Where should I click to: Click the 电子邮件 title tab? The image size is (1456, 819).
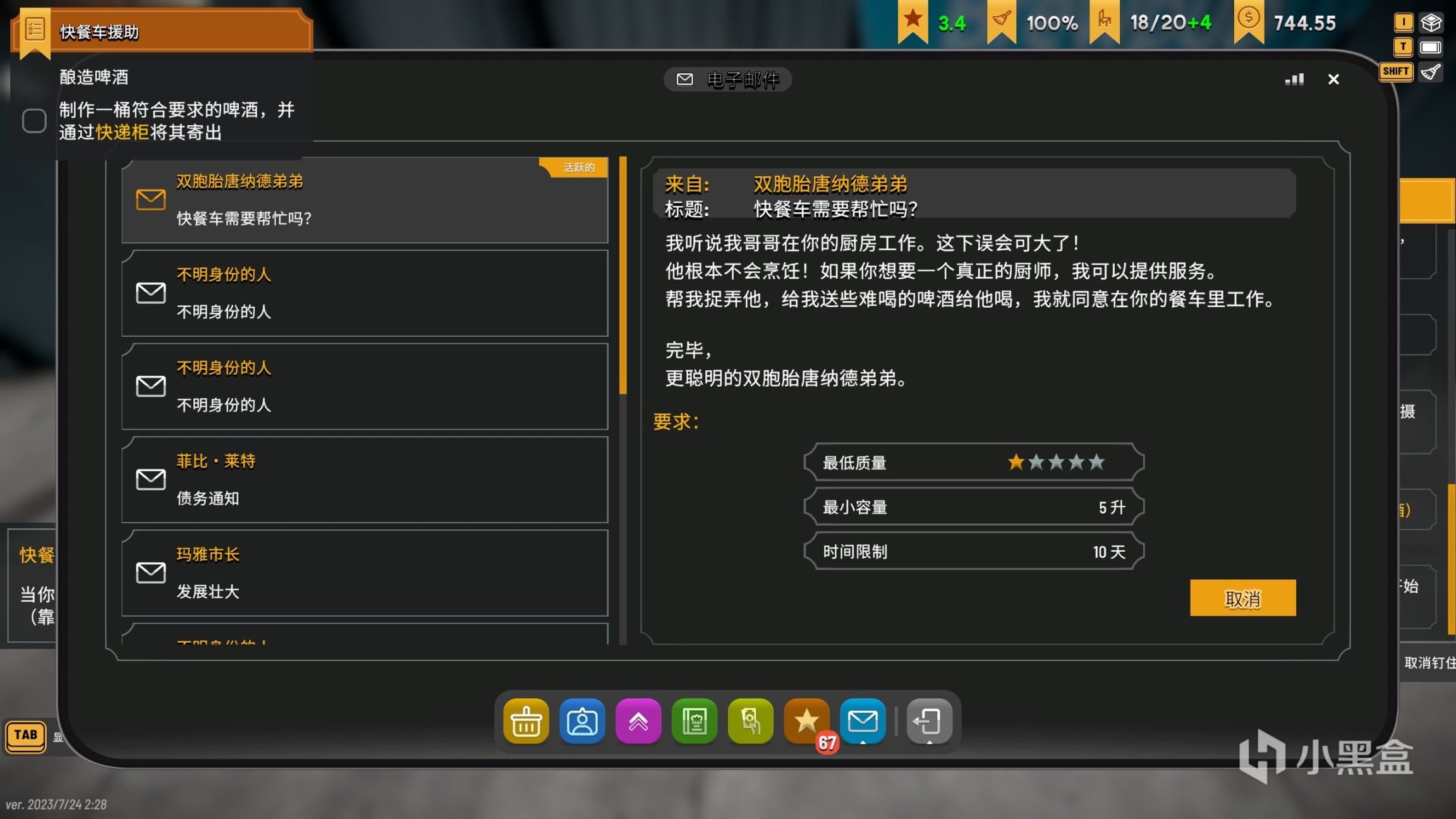727,80
